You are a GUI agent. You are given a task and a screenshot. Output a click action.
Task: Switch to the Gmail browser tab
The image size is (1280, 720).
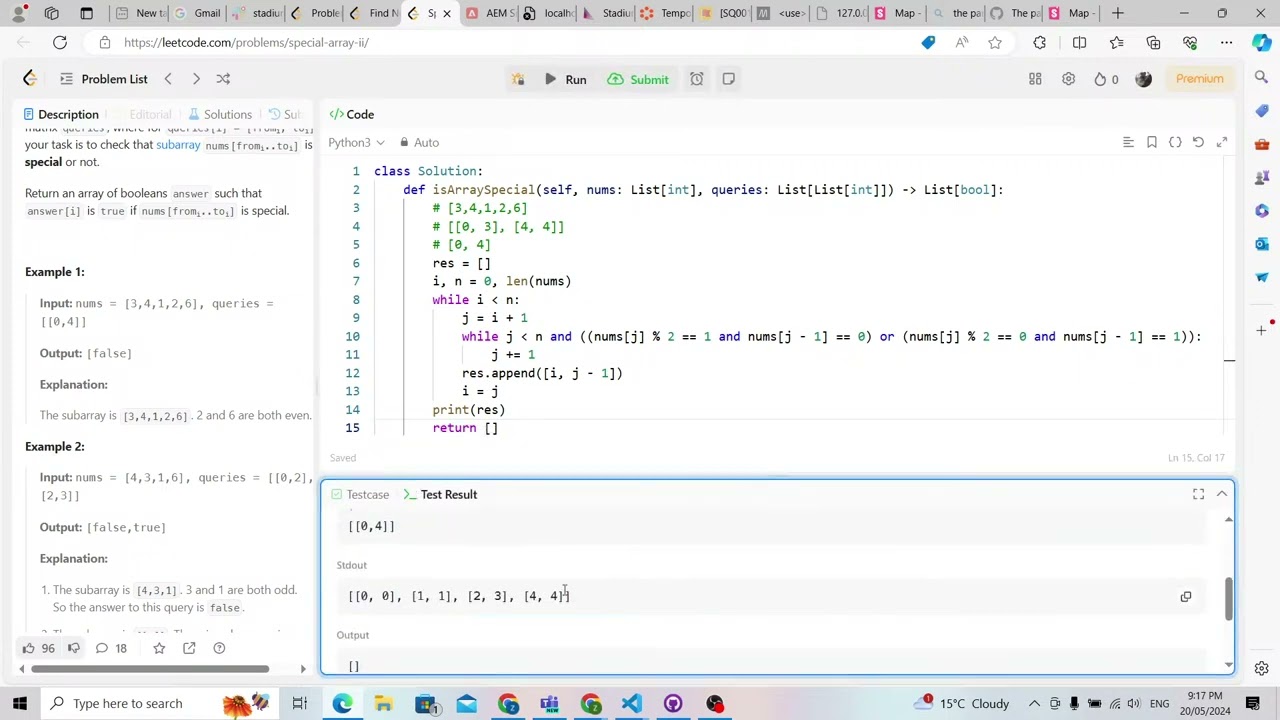(196, 13)
